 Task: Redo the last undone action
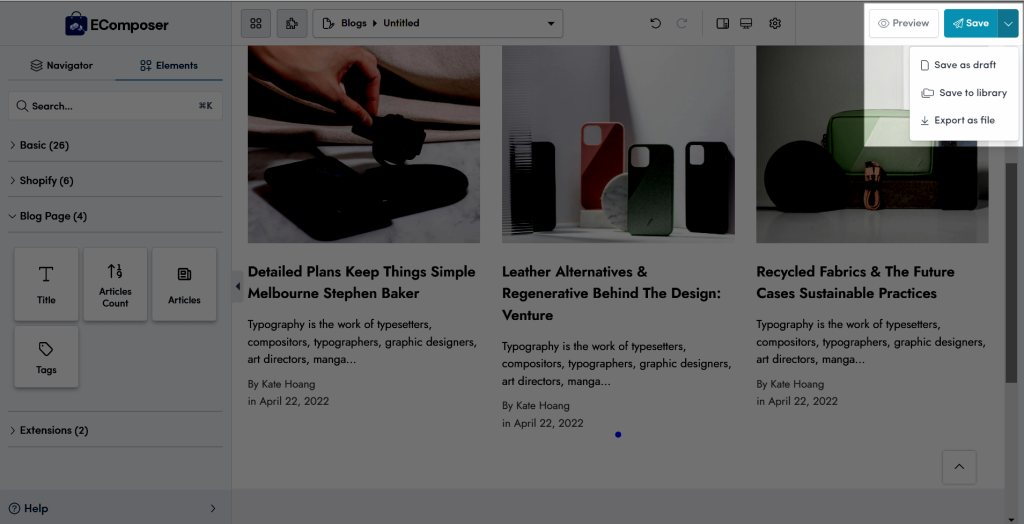681,24
